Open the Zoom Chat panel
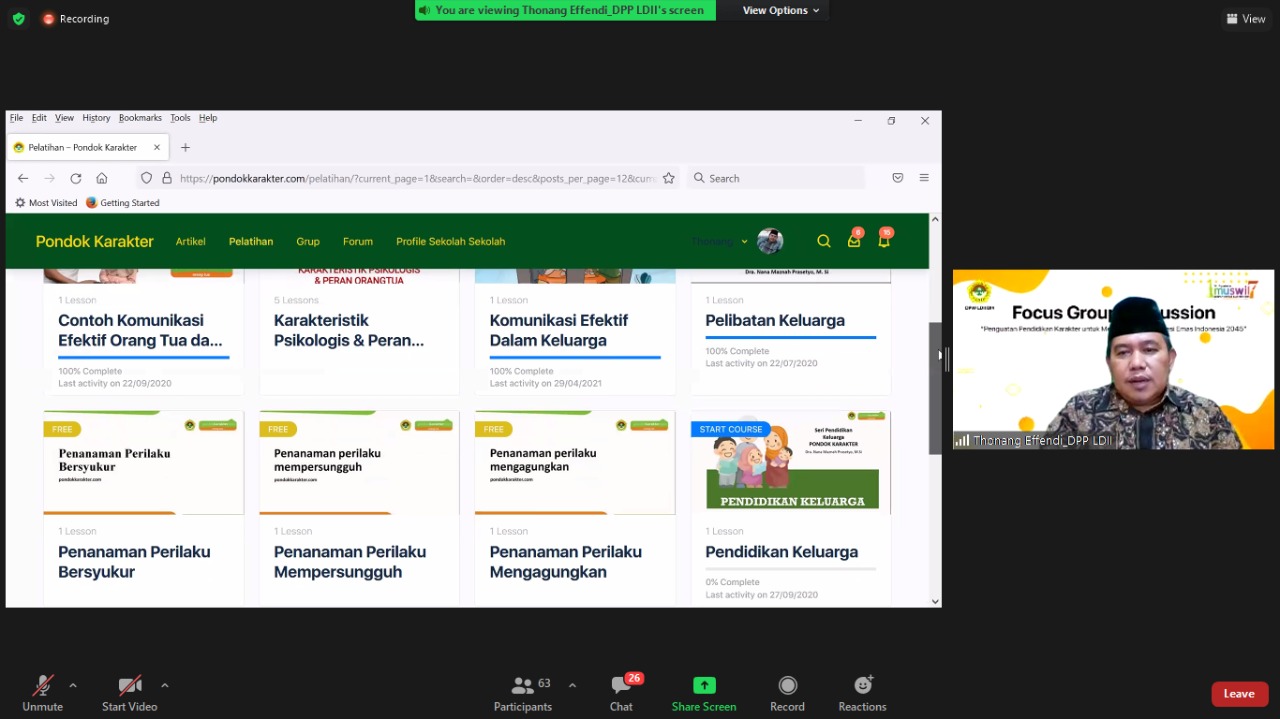The image size is (1280, 719). [622, 694]
